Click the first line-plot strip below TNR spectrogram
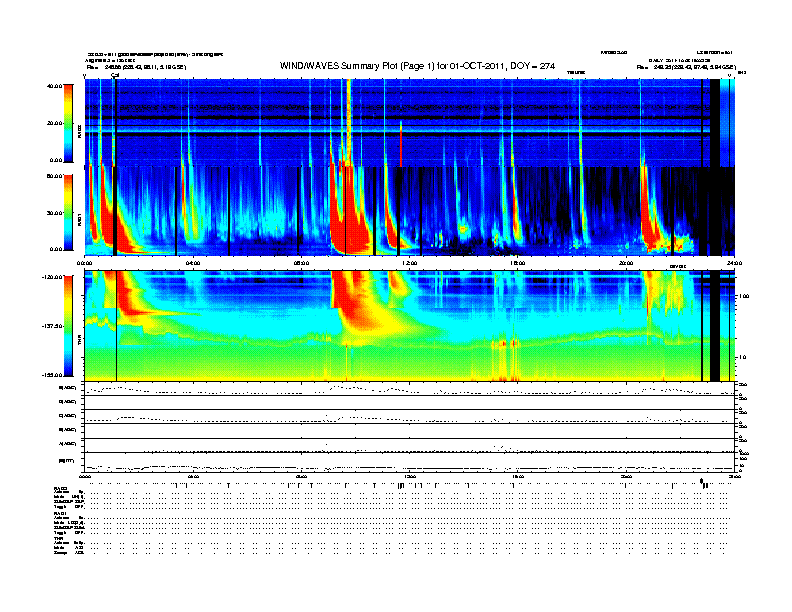792x612 pixels. (410, 388)
